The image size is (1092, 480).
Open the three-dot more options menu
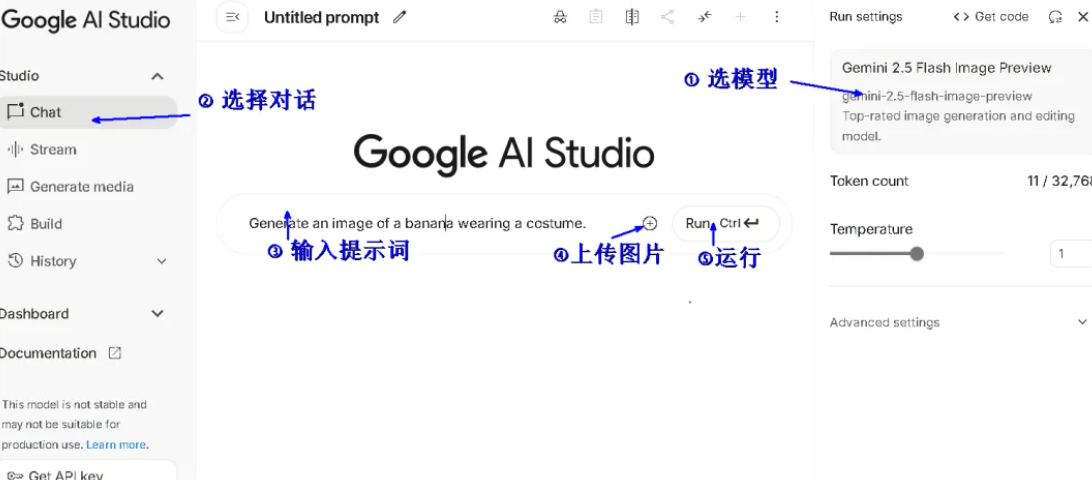(777, 17)
